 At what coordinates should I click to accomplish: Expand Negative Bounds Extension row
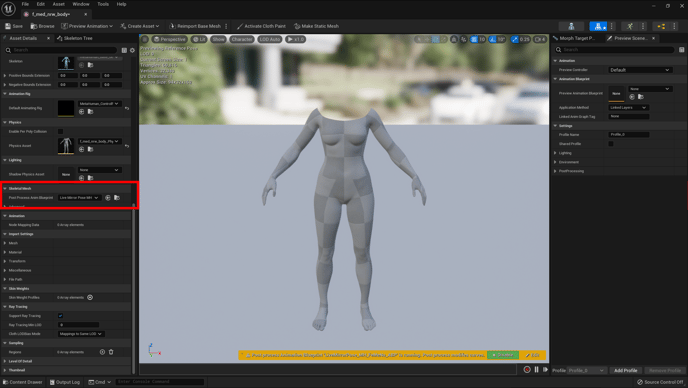(5, 84)
